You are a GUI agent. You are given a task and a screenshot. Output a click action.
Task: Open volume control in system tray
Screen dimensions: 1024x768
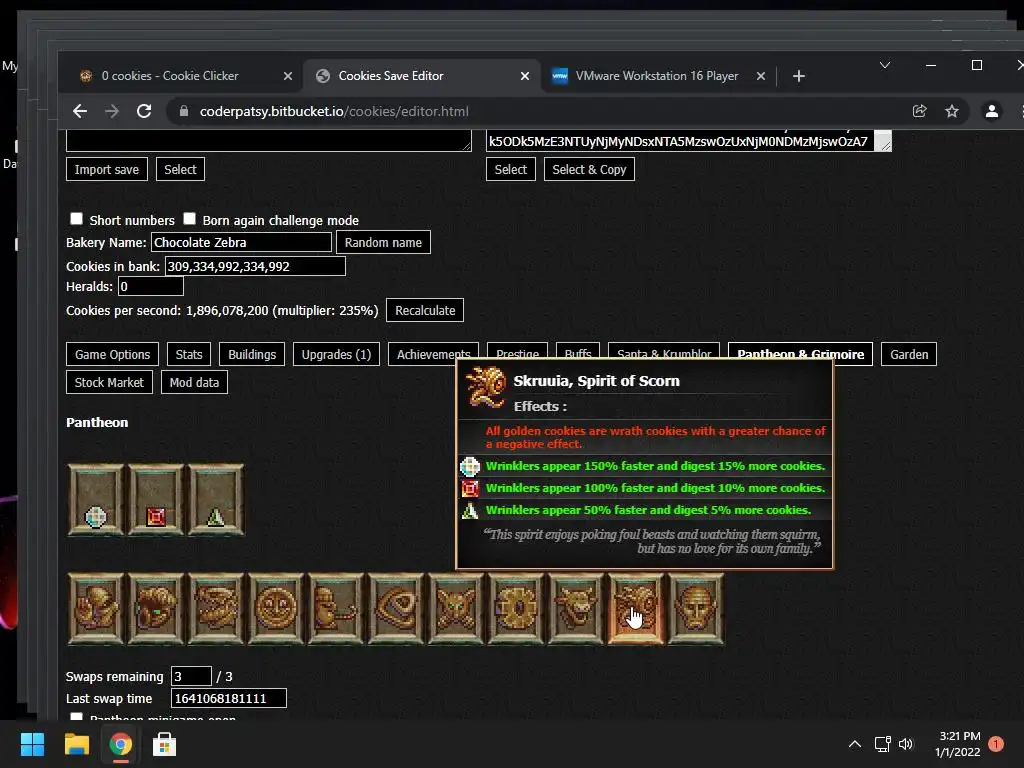906,744
